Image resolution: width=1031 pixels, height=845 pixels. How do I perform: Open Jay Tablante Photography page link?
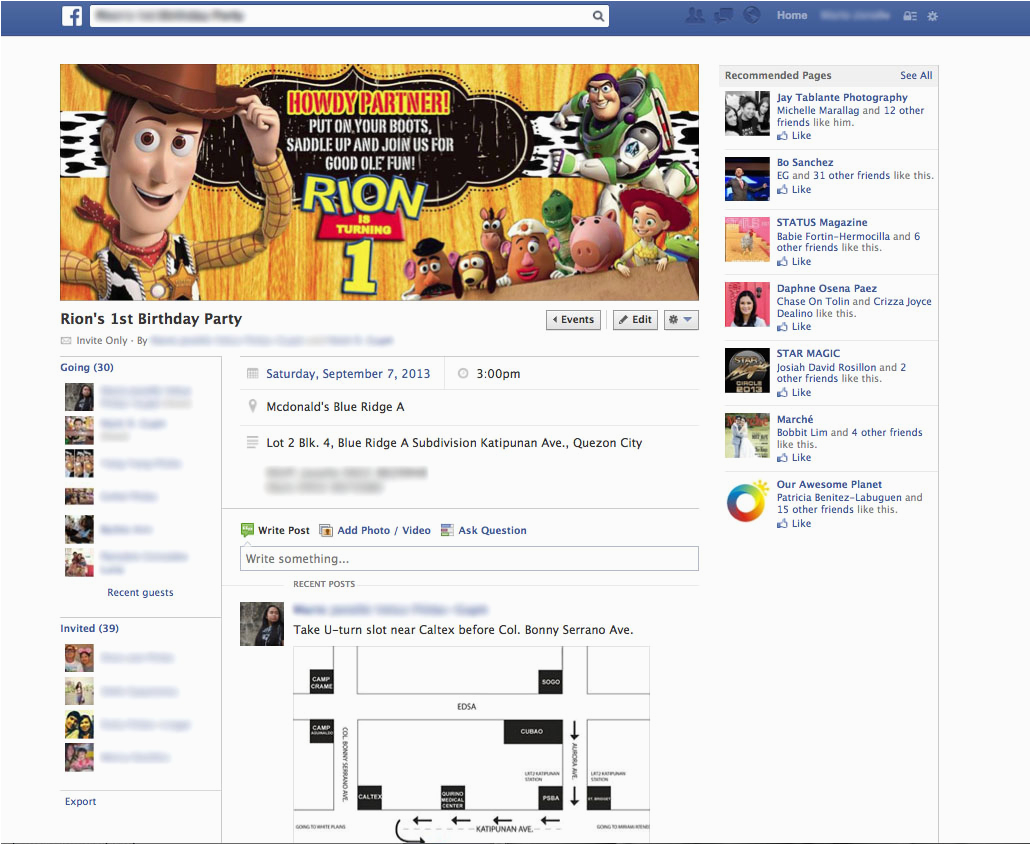tap(842, 97)
